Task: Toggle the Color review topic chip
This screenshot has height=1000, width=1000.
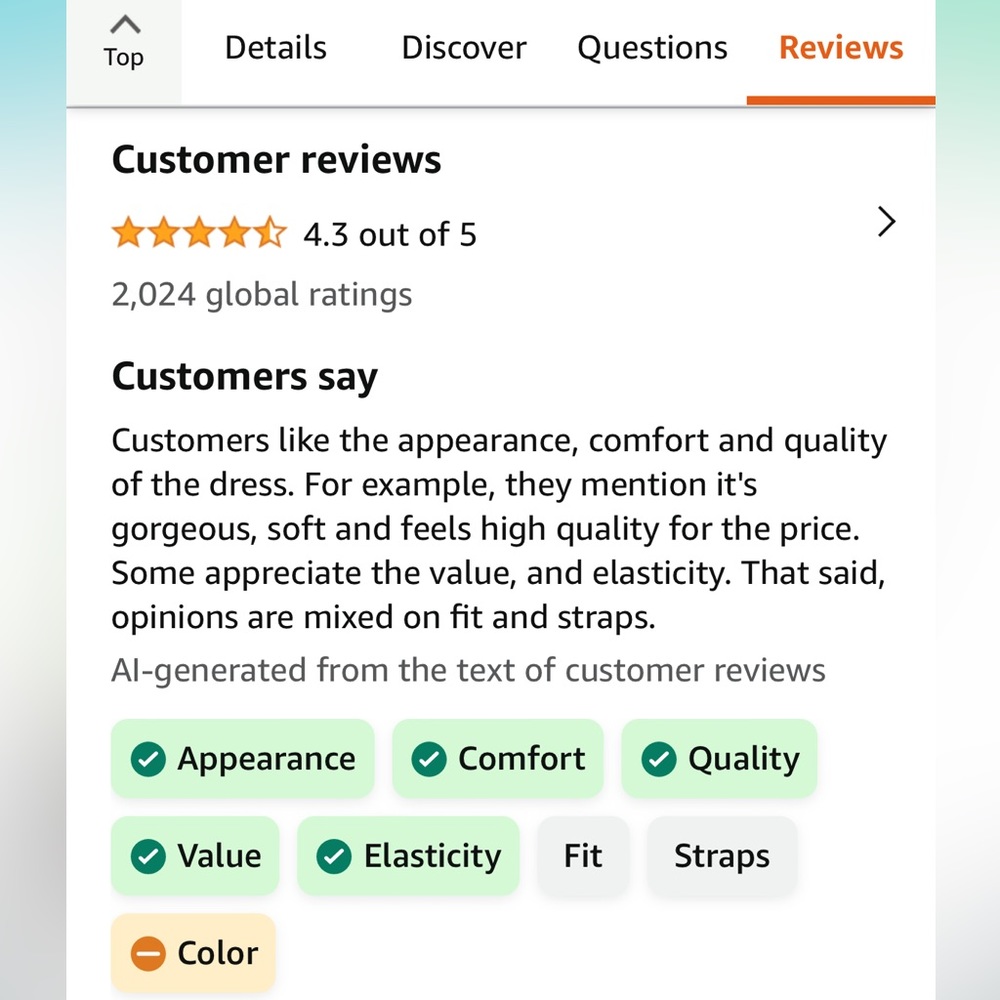Action: click(x=193, y=953)
